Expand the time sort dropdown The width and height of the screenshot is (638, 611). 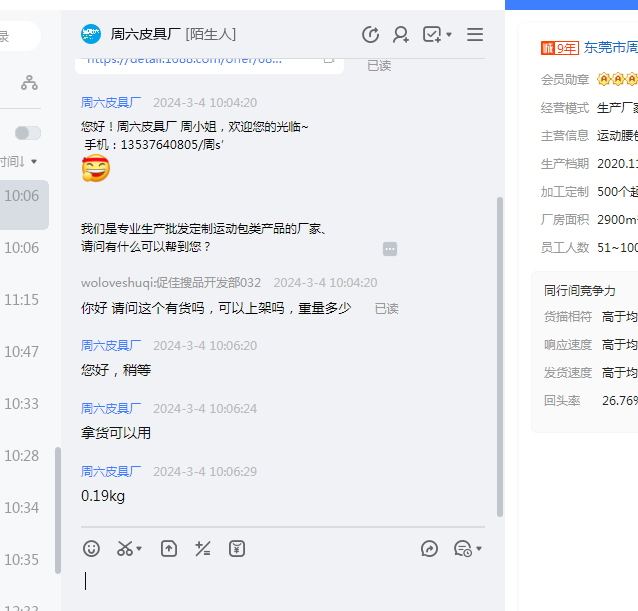[x=20, y=161]
